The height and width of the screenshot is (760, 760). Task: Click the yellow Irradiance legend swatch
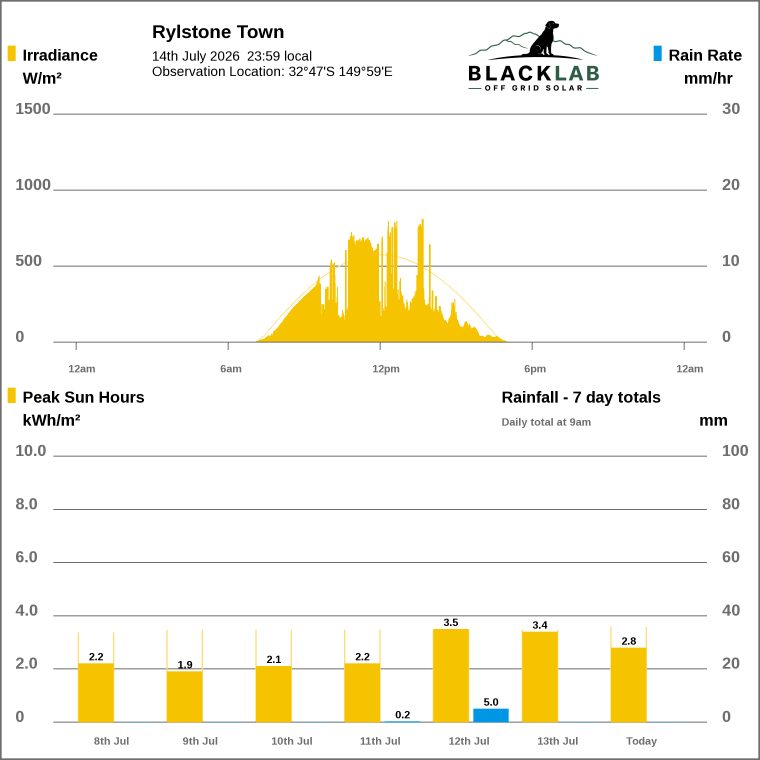pos(12,53)
